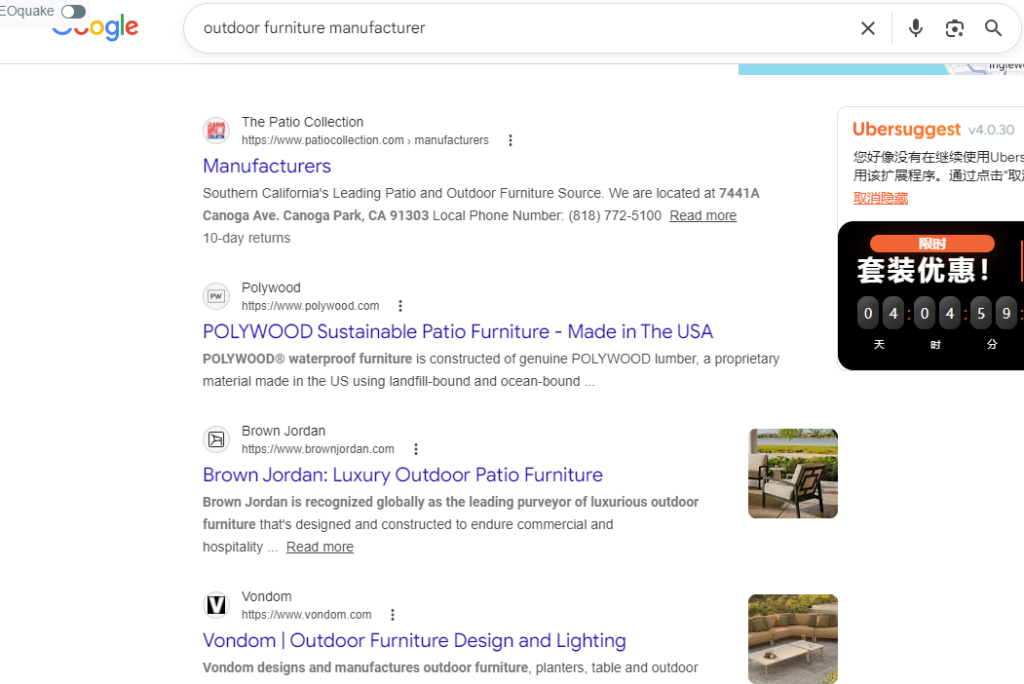Click the outdoor furniture manufacturer search field

coord(522,28)
